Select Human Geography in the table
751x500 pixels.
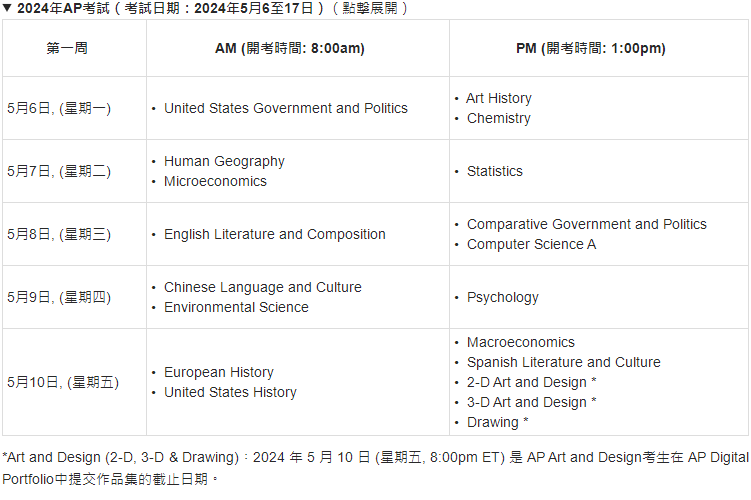coord(224,161)
